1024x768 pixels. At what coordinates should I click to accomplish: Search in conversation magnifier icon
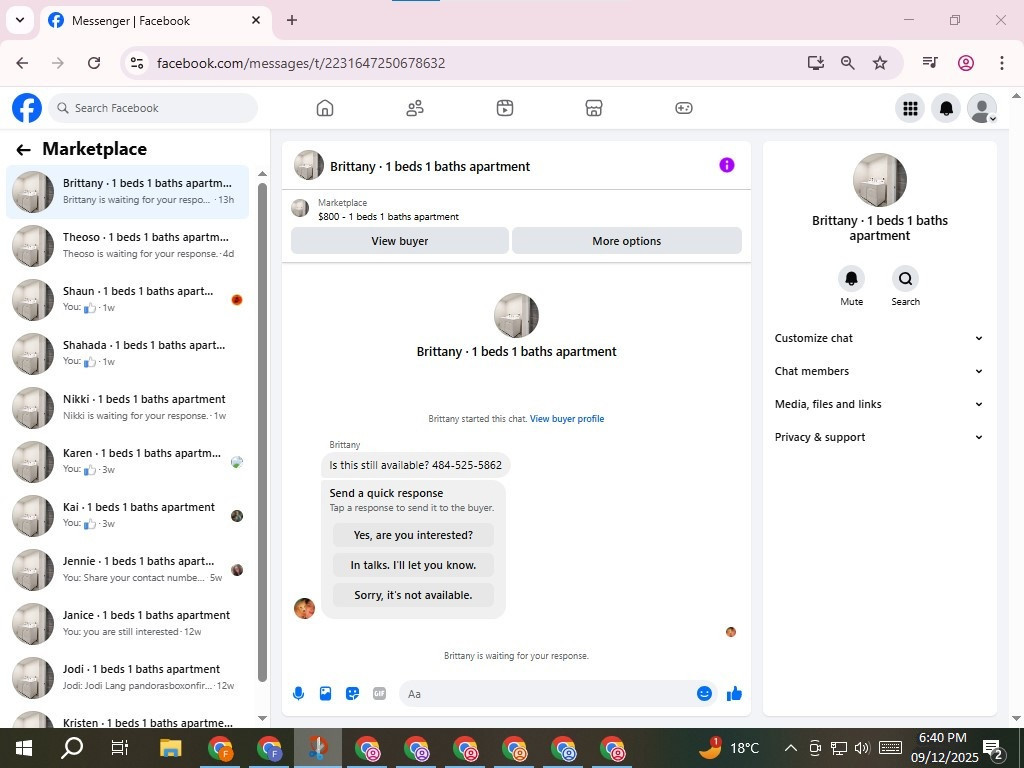[x=905, y=279]
